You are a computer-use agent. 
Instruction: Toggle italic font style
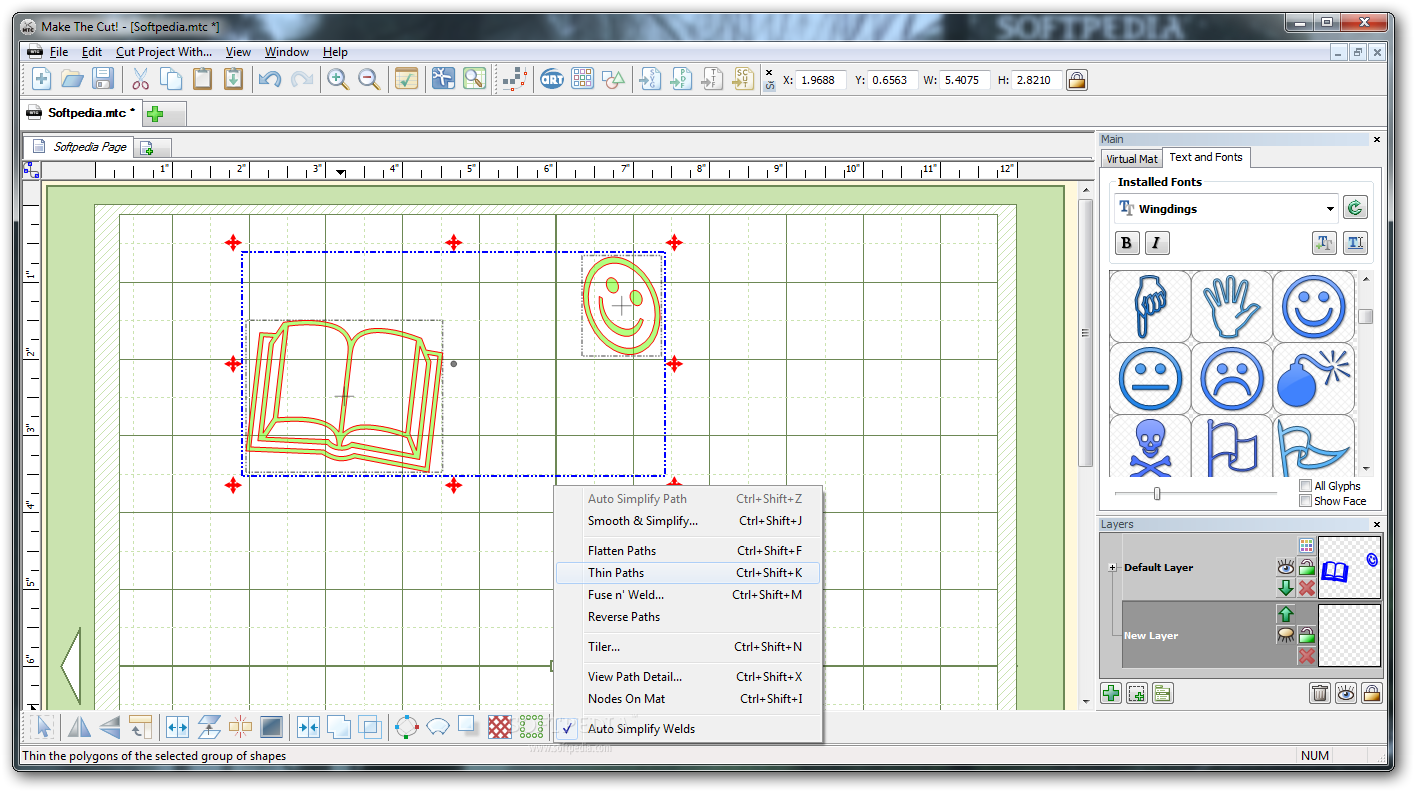[1157, 242]
